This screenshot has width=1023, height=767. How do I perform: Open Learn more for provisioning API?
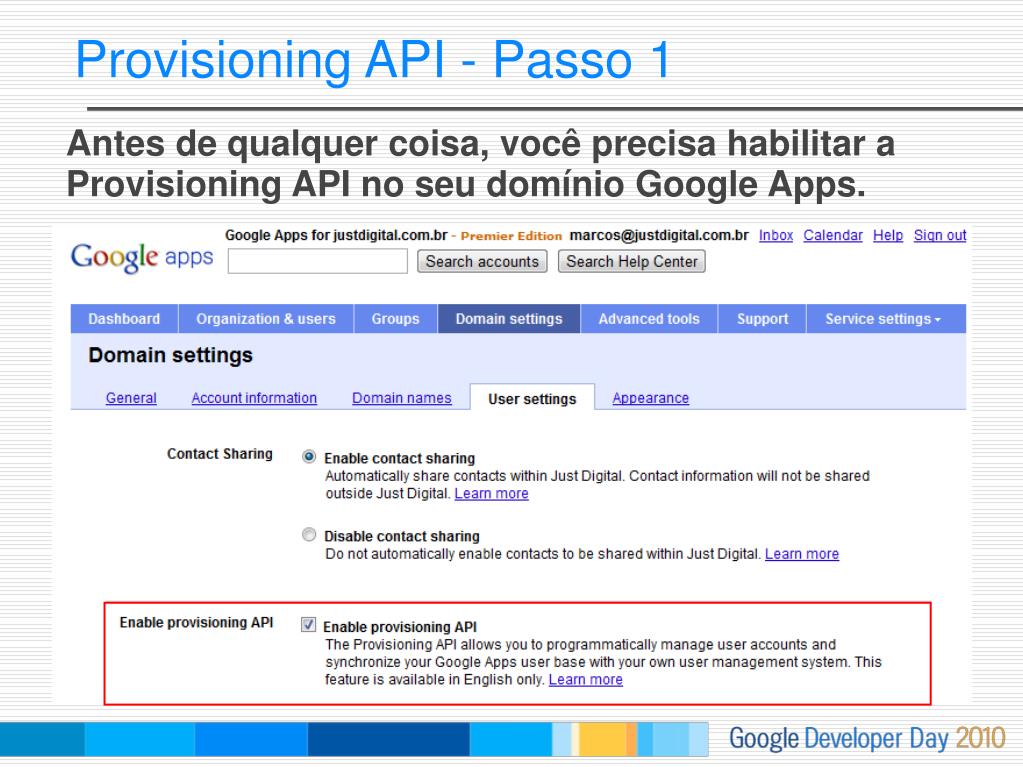pos(586,680)
